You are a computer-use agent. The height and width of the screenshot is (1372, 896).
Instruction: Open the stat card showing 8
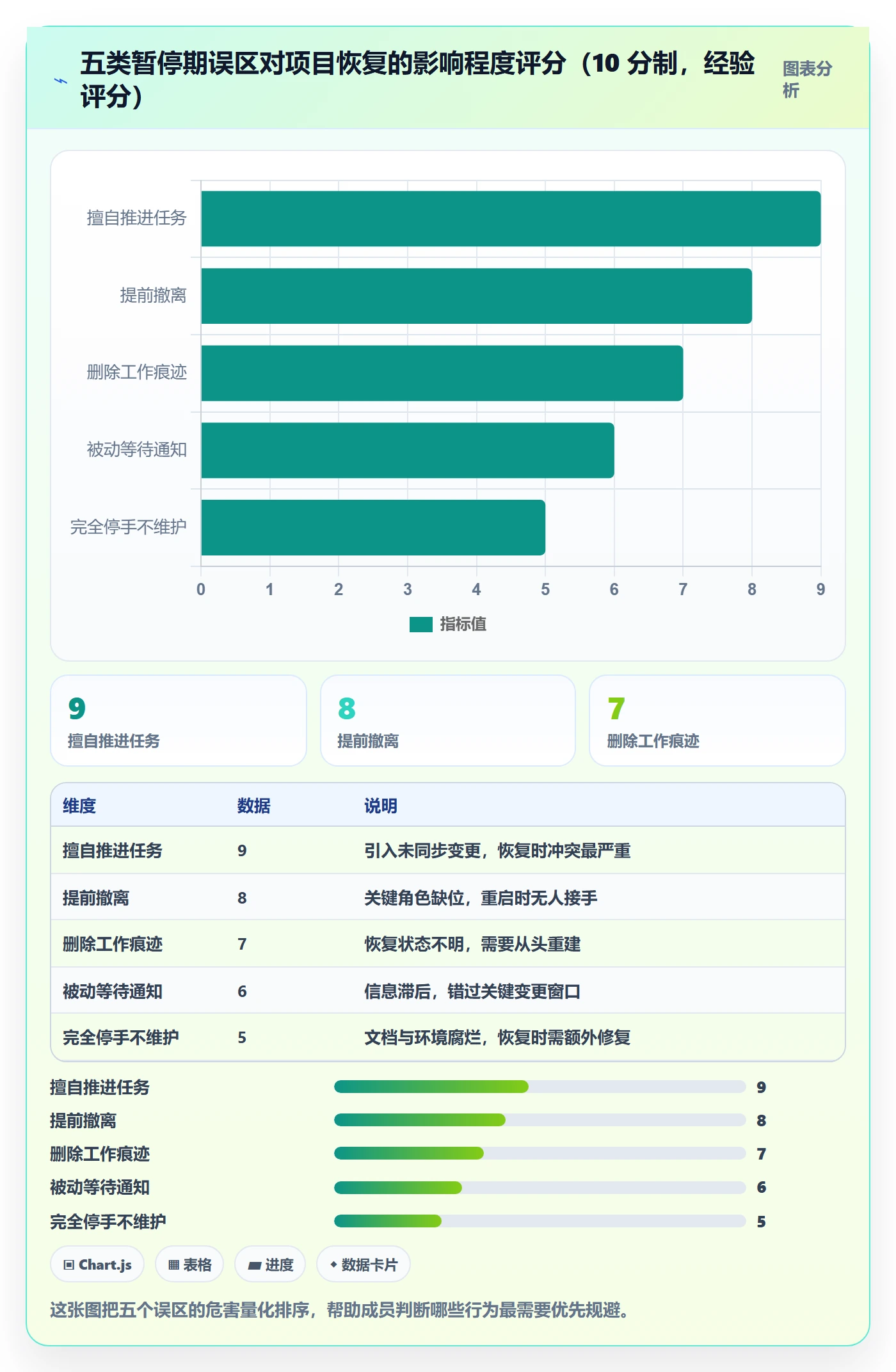(448, 721)
